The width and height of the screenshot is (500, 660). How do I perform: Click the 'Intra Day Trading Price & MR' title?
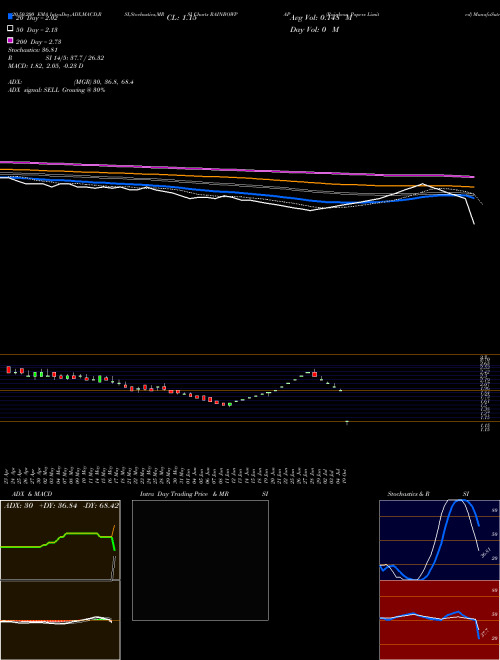[x=184, y=494]
